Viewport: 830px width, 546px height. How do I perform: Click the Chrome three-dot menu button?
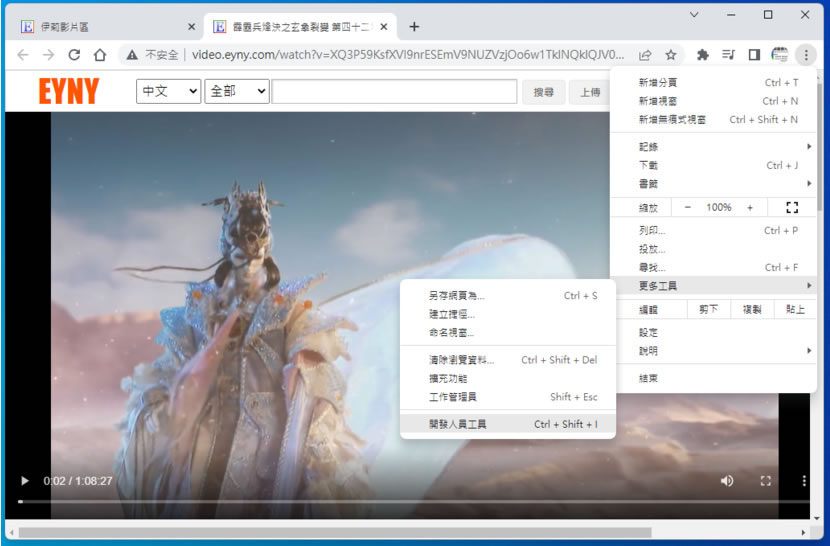(806, 55)
